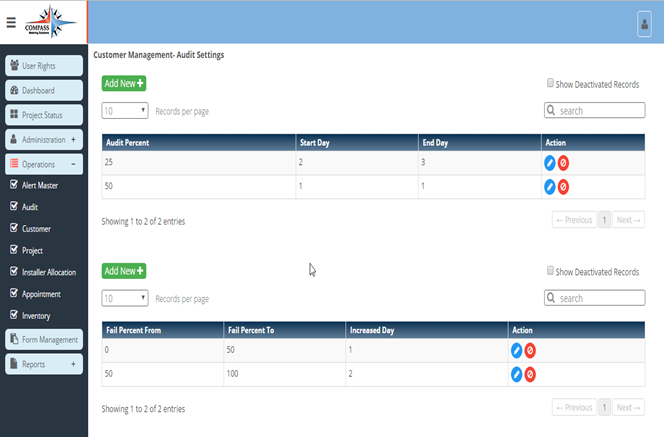Tick Show Deactivated Records for fail percent table
This screenshot has width=664, height=437.
tap(551, 271)
